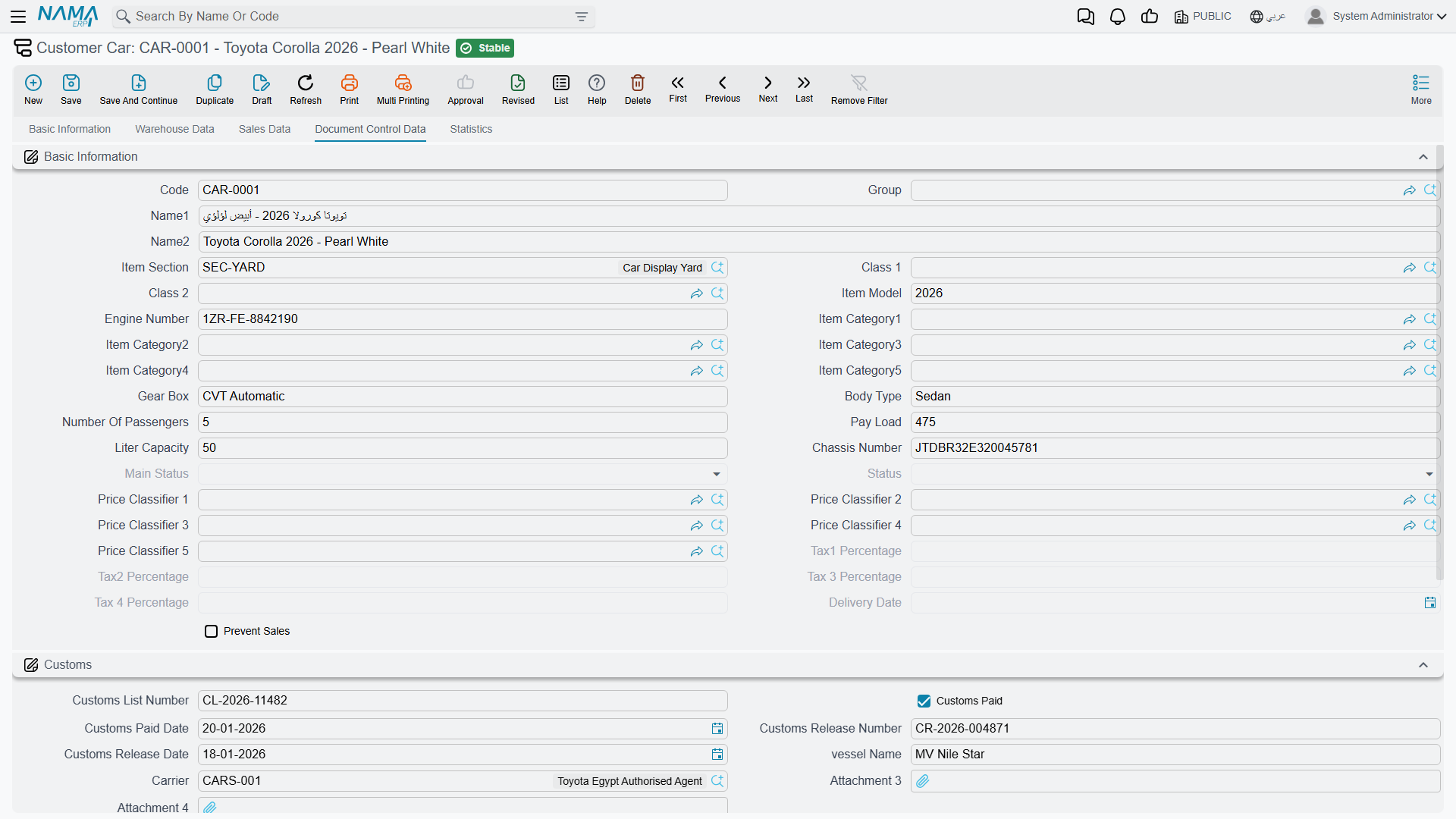This screenshot has width=1456, height=819.
Task: Open the hamburger main menu
Action: pyautogui.click(x=18, y=16)
